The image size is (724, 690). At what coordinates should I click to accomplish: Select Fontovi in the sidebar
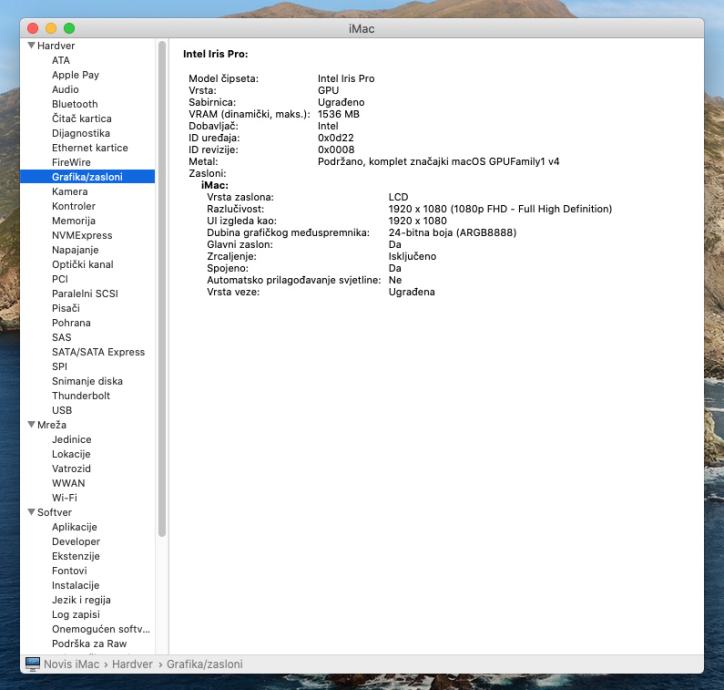pyautogui.click(x=69, y=570)
